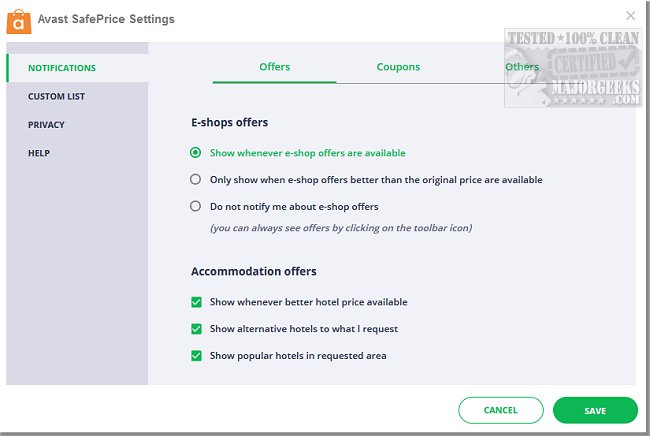Select only show better-than-original-price offers

pyautogui.click(x=196, y=180)
